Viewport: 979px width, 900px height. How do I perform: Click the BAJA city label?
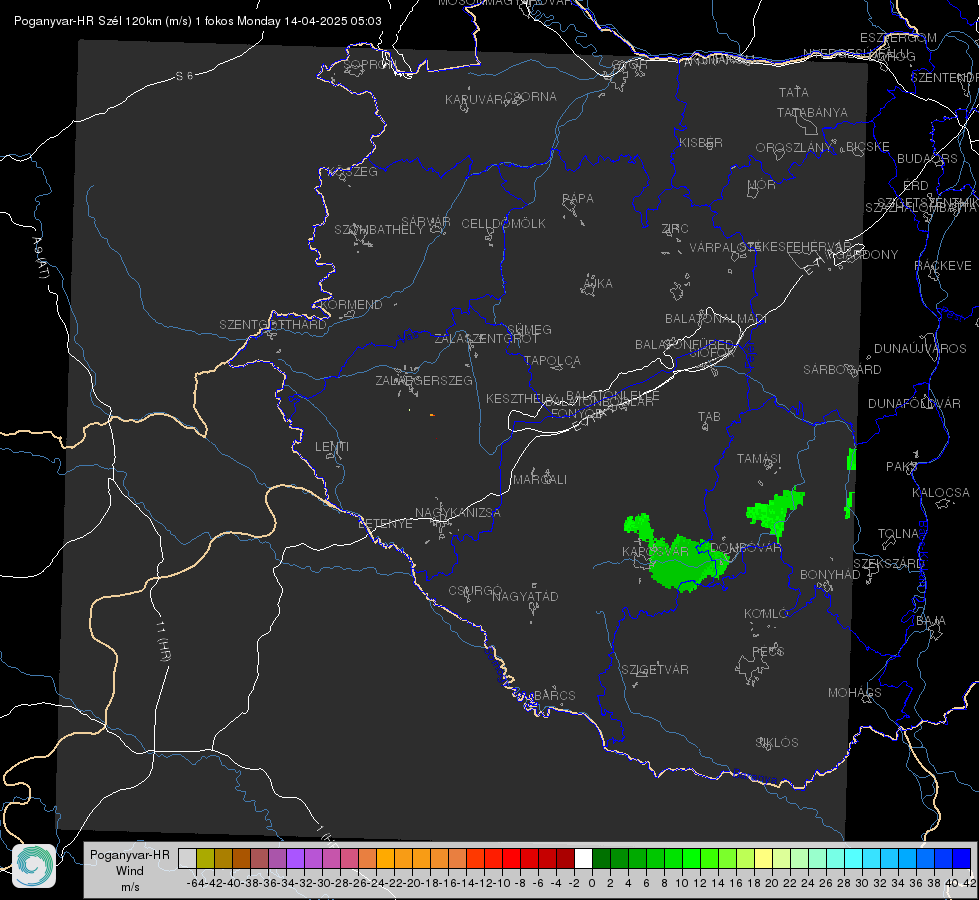(x=931, y=621)
